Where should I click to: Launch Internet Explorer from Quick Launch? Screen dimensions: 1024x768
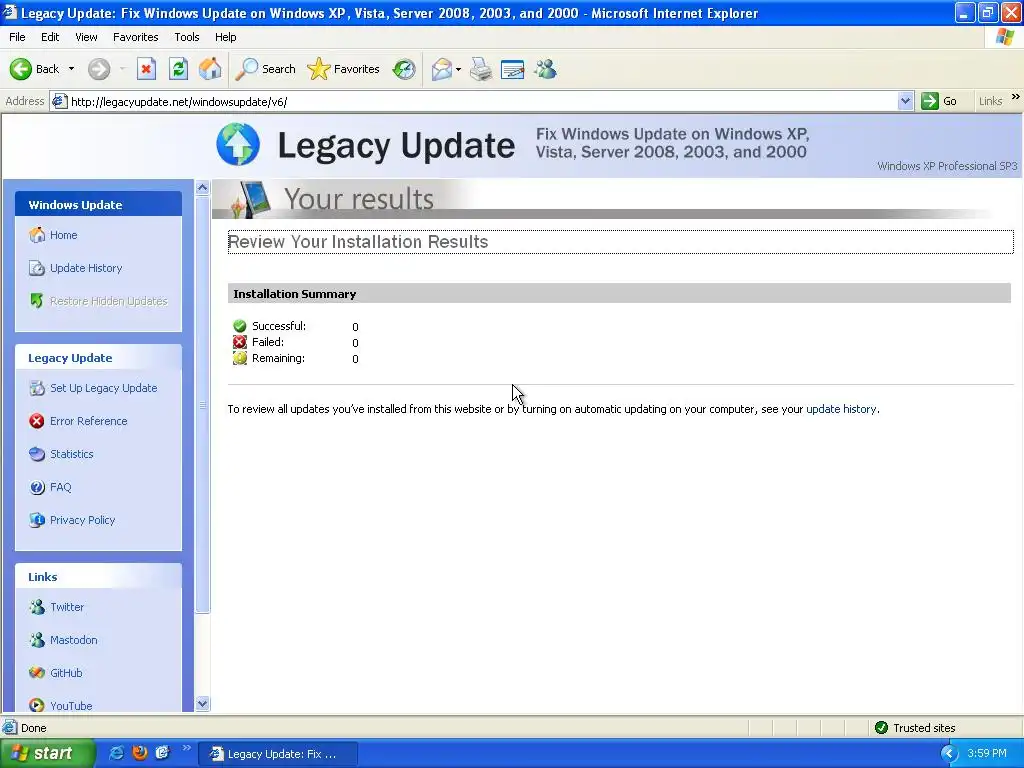pos(116,753)
